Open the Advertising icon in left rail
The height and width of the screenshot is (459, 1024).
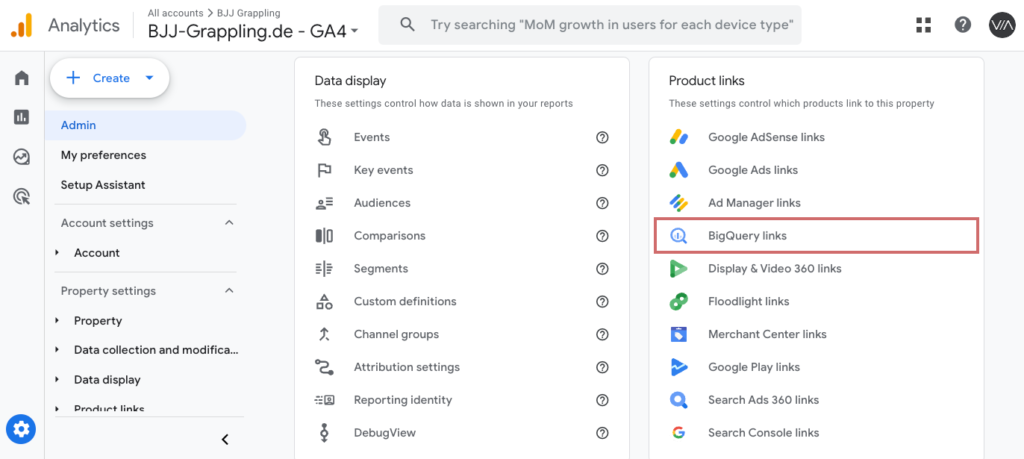click(21, 196)
